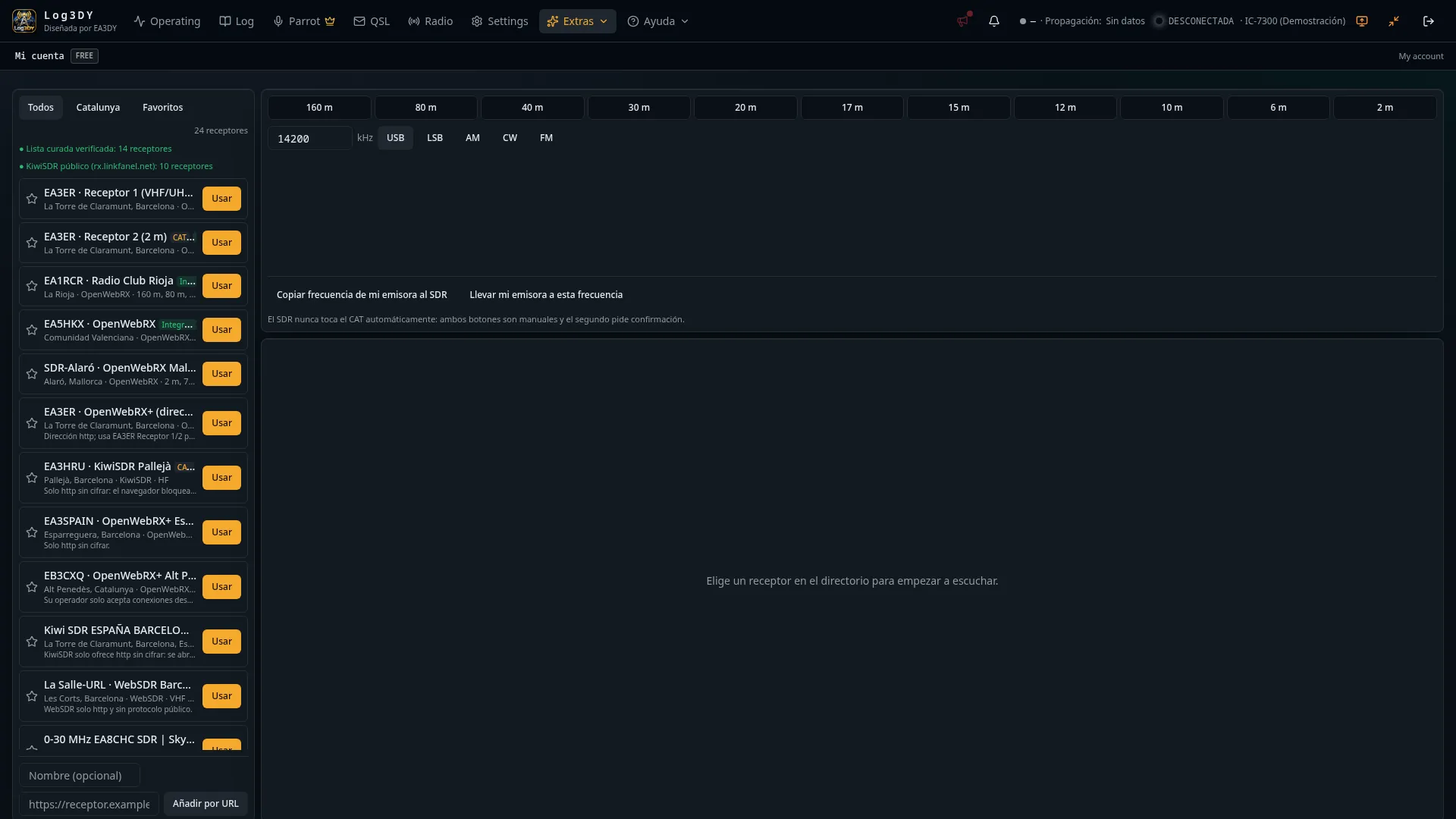Use the SDR-Alaró OpenWebRX receiver
This screenshot has width=1456, height=819.
point(221,374)
